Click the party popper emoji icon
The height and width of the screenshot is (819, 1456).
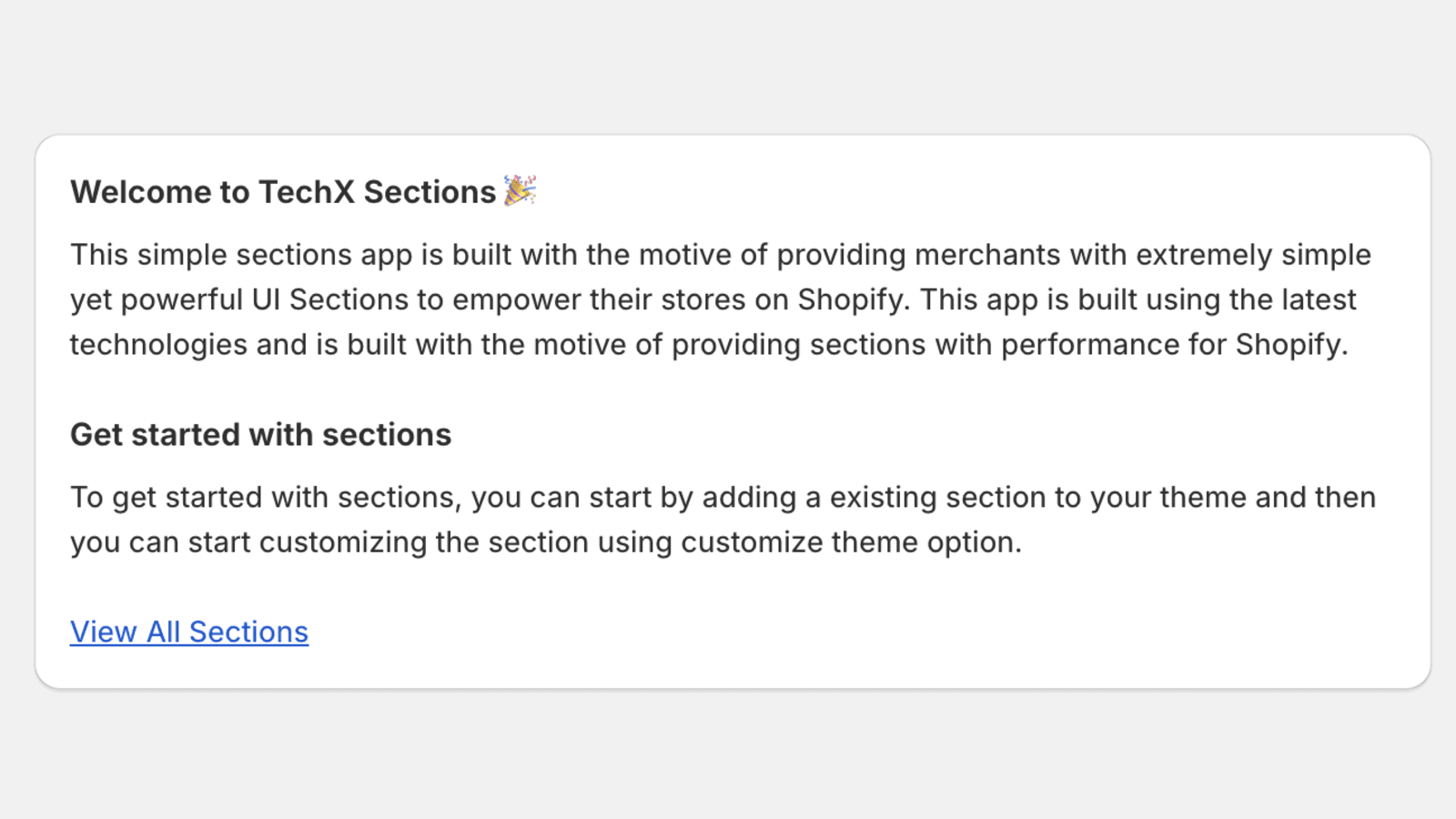click(x=520, y=190)
